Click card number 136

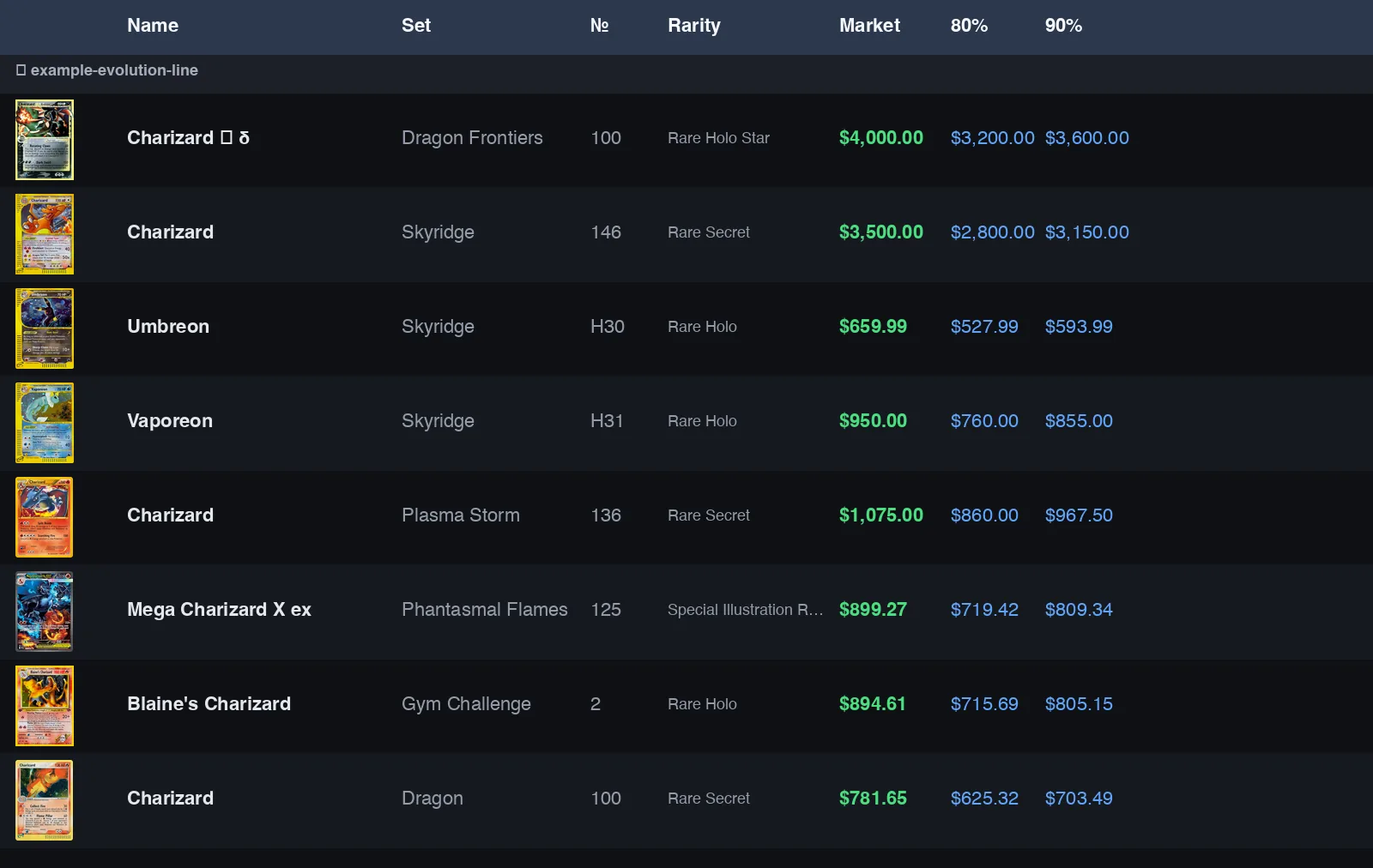coord(606,515)
